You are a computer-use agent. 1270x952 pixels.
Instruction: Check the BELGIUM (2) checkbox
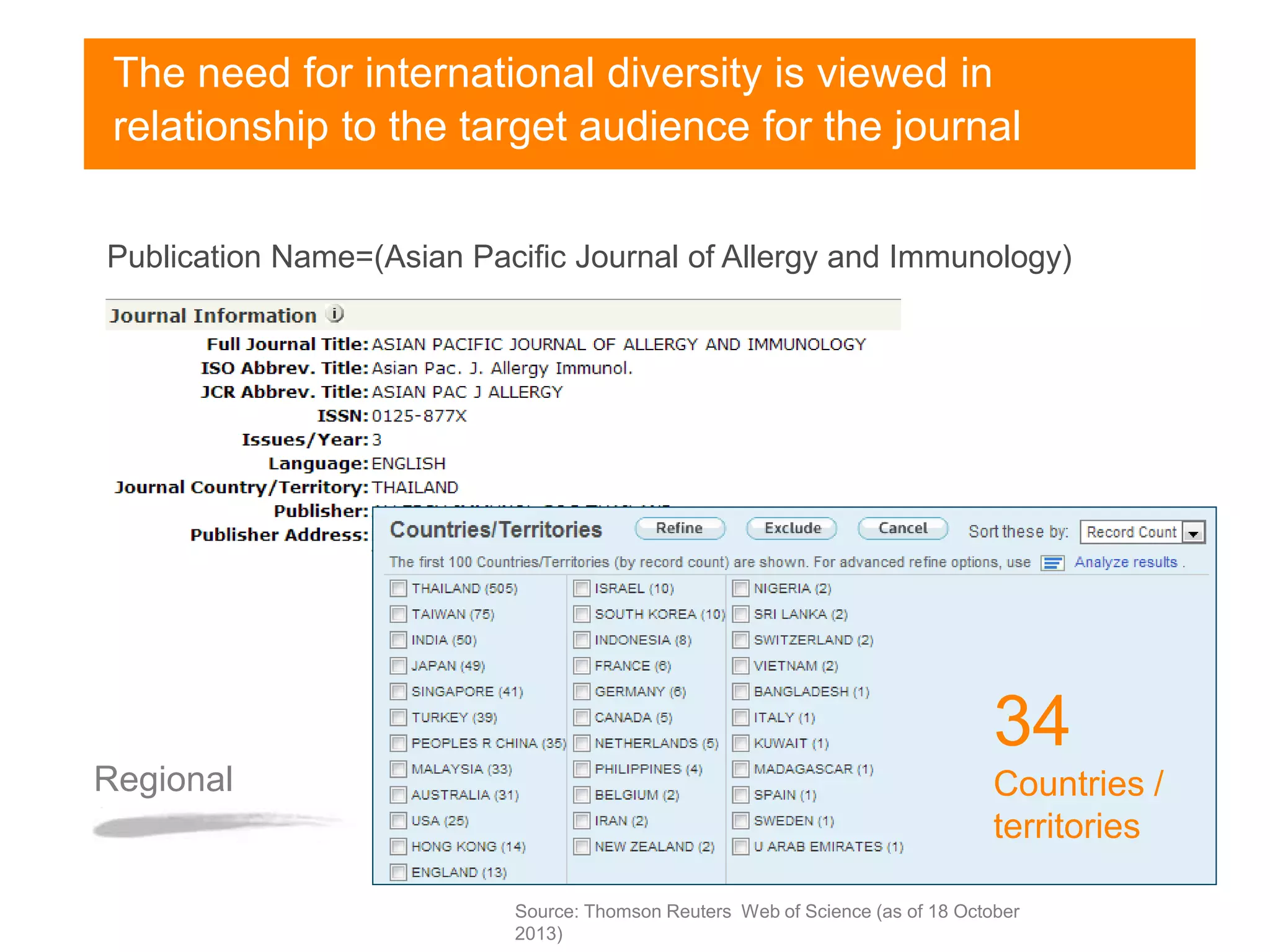pos(582,795)
